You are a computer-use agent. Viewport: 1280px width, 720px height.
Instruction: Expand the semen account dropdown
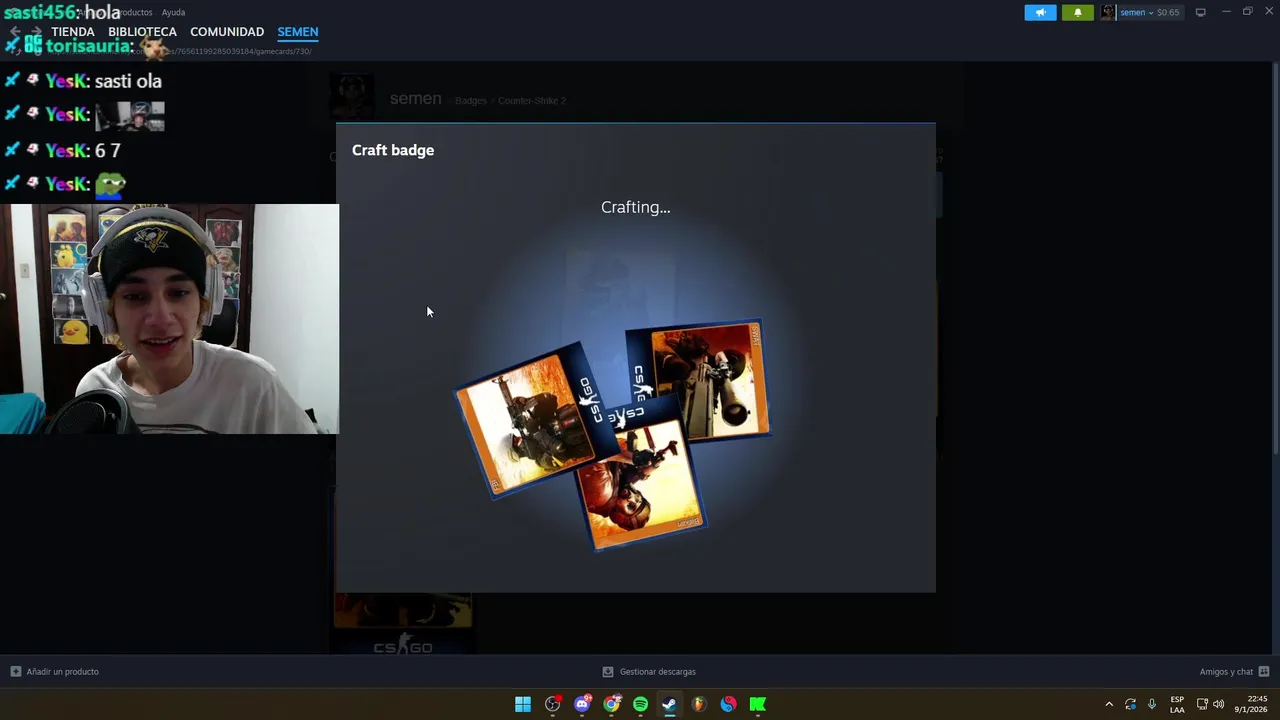coord(1149,12)
